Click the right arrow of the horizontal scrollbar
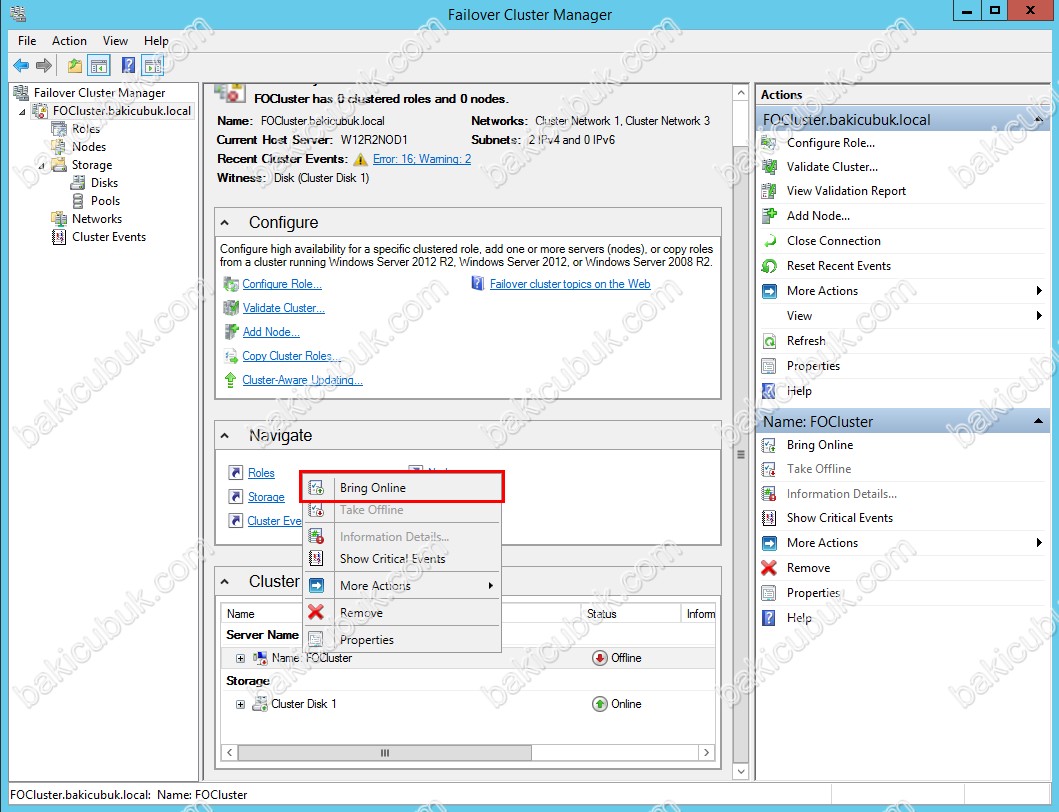Screen dimensions: 1059x812 (x=706, y=753)
